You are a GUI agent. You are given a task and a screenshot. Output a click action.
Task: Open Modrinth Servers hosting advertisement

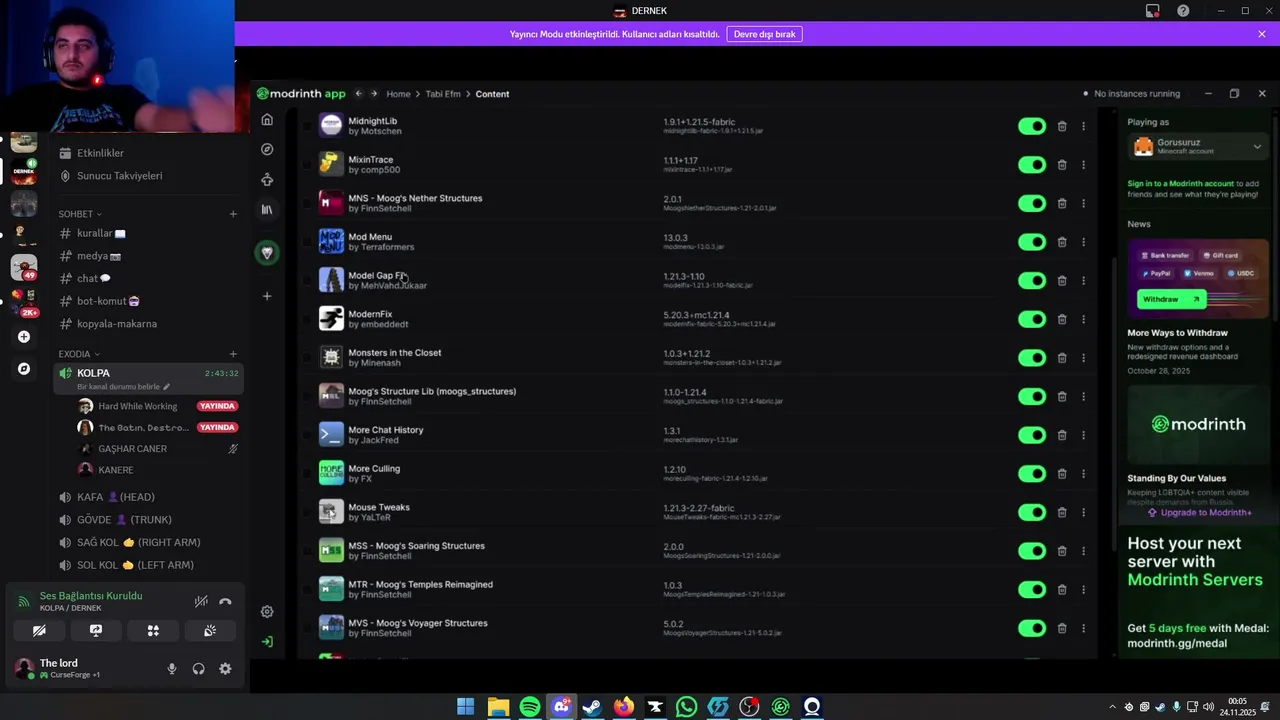[1197, 592]
